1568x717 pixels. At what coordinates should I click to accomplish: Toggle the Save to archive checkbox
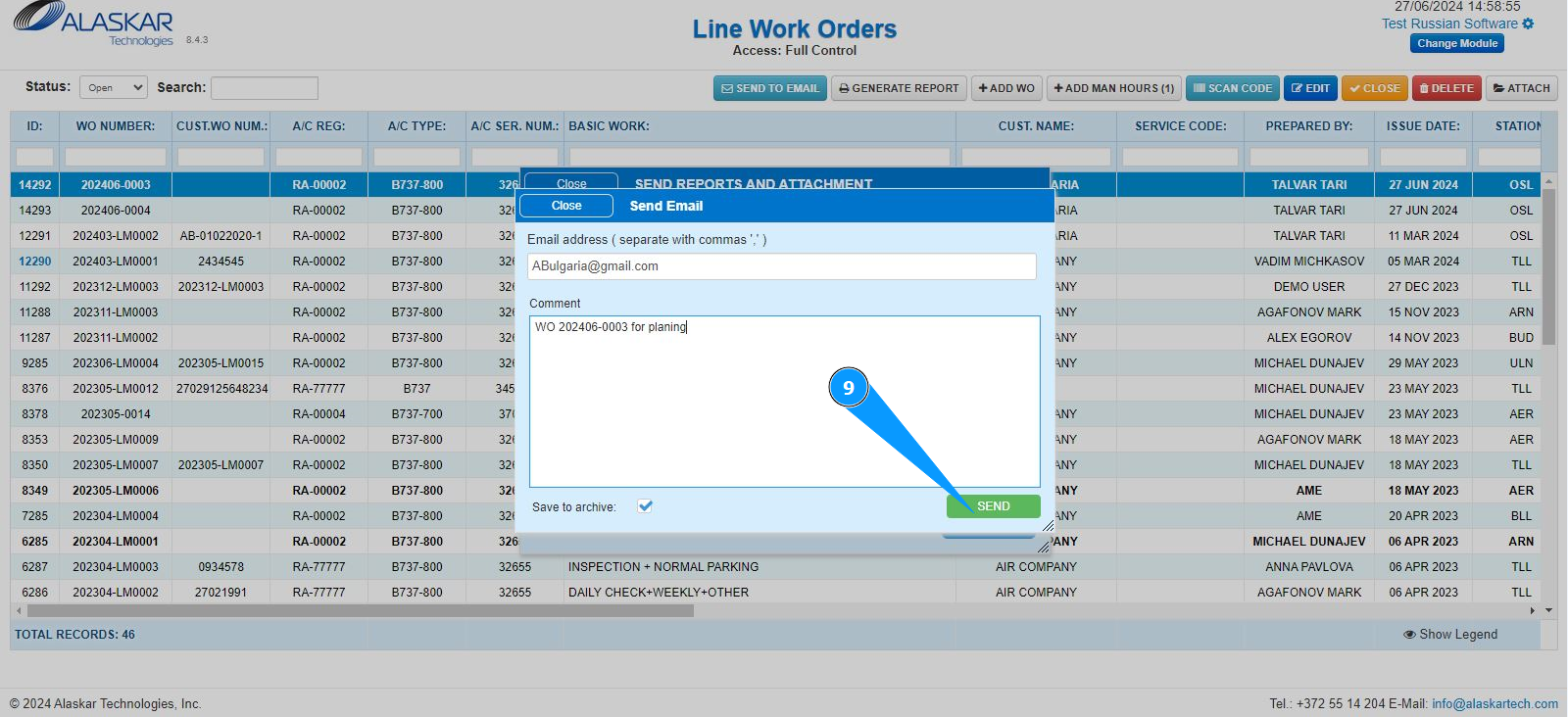pos(645,506)
